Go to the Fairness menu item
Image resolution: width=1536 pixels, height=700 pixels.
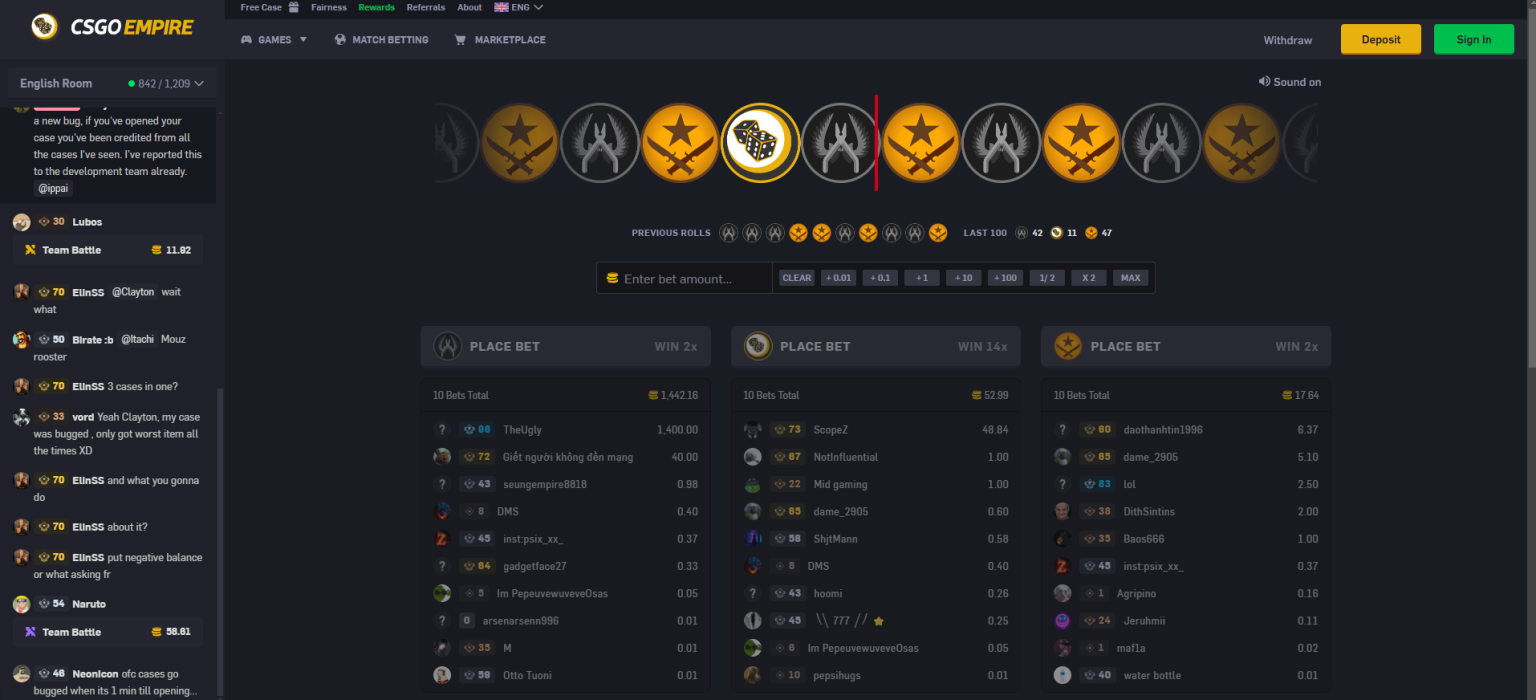[329, 7]
